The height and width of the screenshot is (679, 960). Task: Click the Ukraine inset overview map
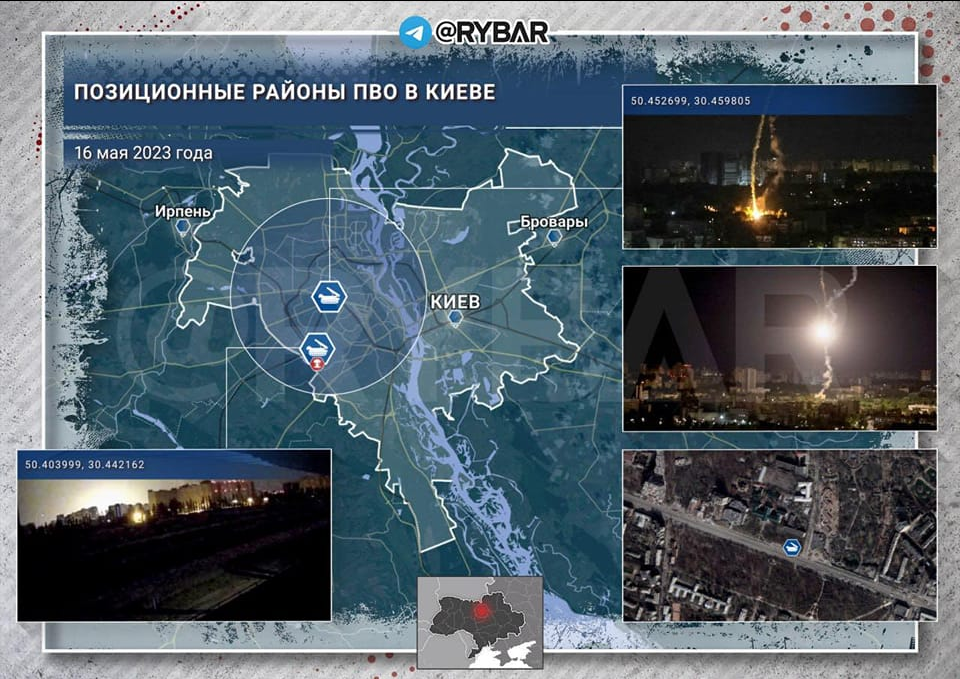[x=480, y=621]
